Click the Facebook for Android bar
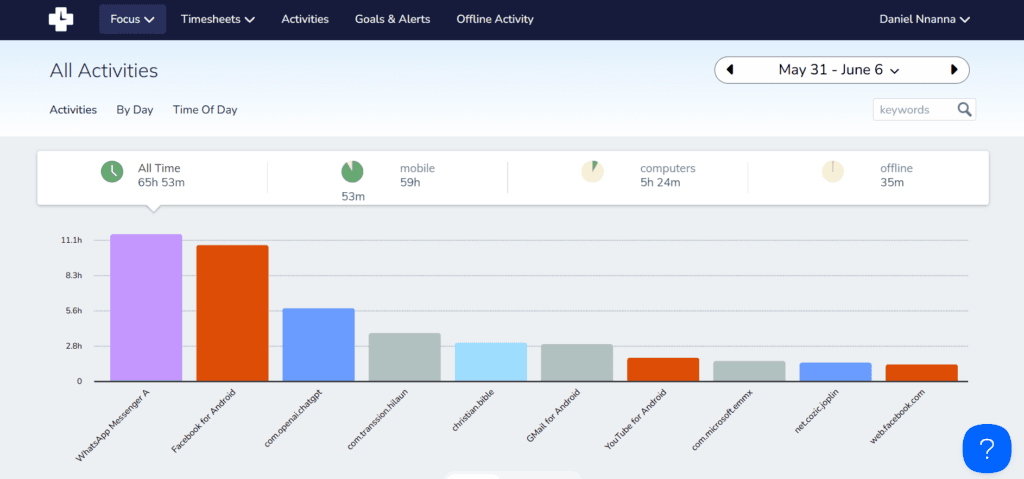Image resolution: width=1024 pixels, height=479 pixels. [x=232, y=313]
